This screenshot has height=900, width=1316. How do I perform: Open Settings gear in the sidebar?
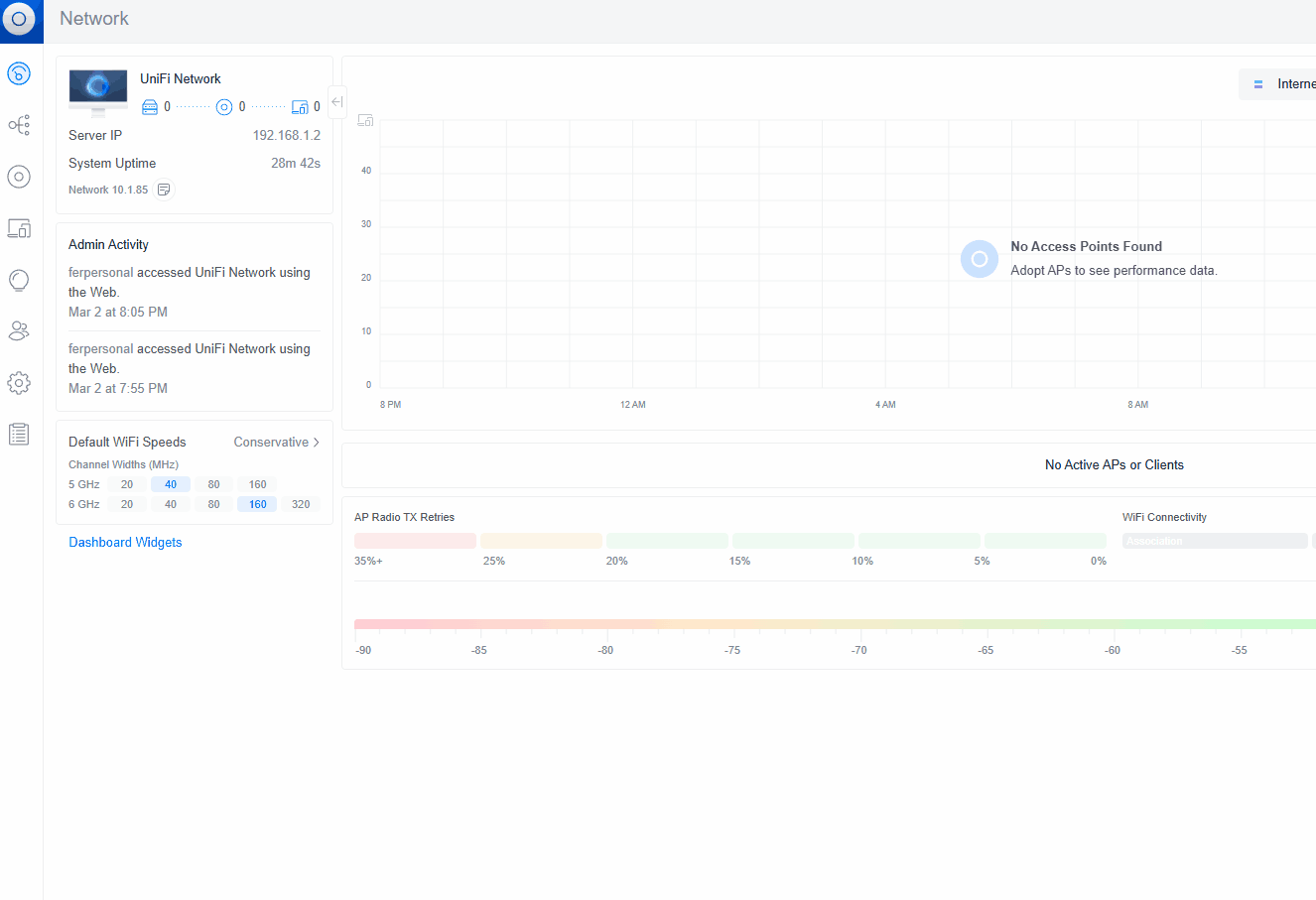click(19, 383)
